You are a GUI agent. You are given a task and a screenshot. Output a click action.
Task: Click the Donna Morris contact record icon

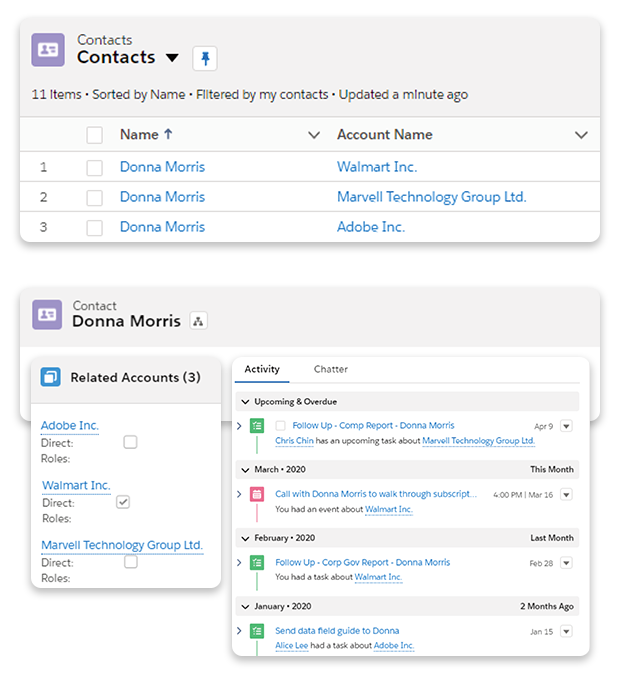(x=48, y=314)
